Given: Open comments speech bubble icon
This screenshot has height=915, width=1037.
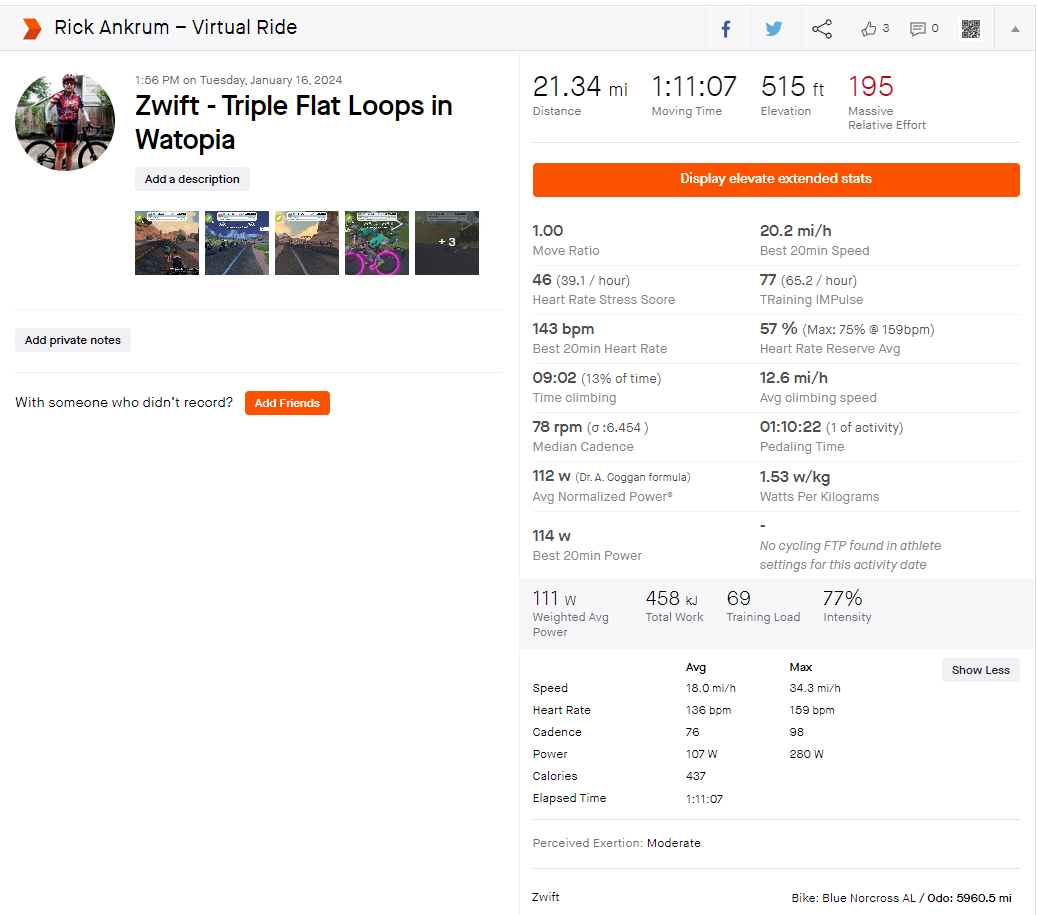Looking at the screenshot, I should (917, 29).
